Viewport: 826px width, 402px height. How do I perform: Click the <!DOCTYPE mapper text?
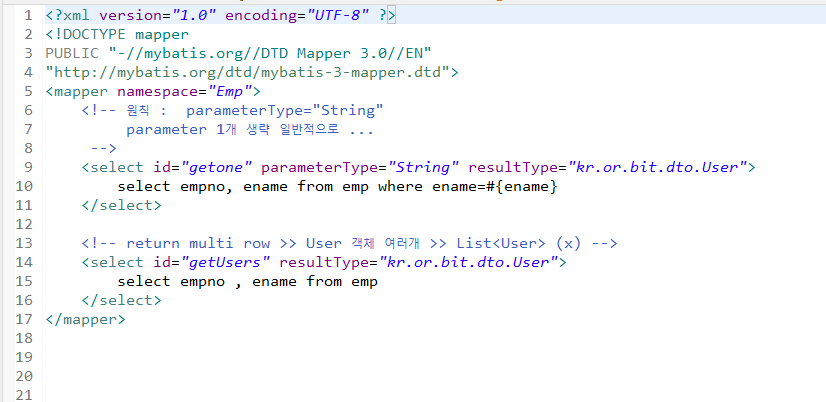[x=117, y=35]
